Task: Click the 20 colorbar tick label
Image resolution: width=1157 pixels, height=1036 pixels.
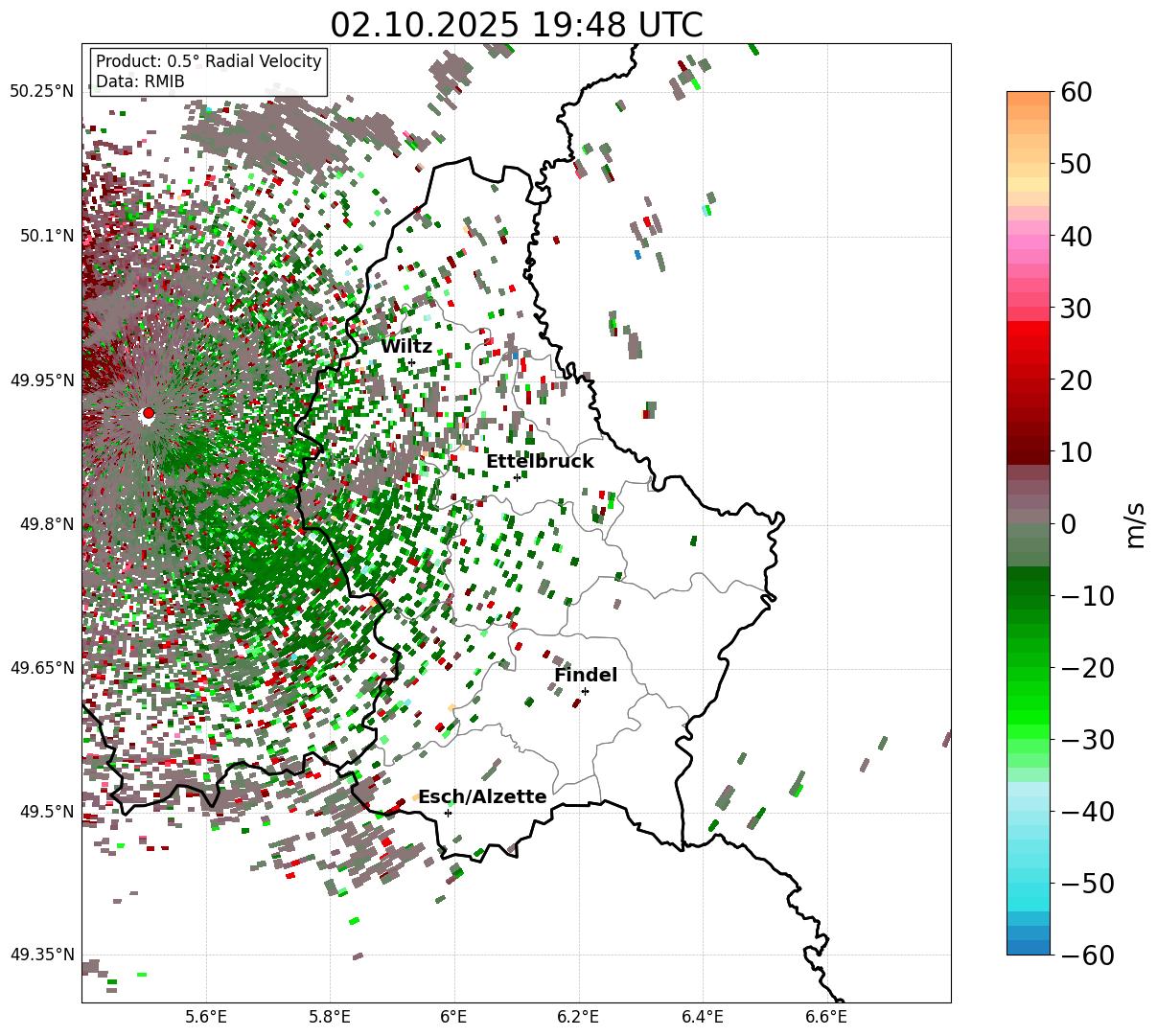Action: (1076, 380)
